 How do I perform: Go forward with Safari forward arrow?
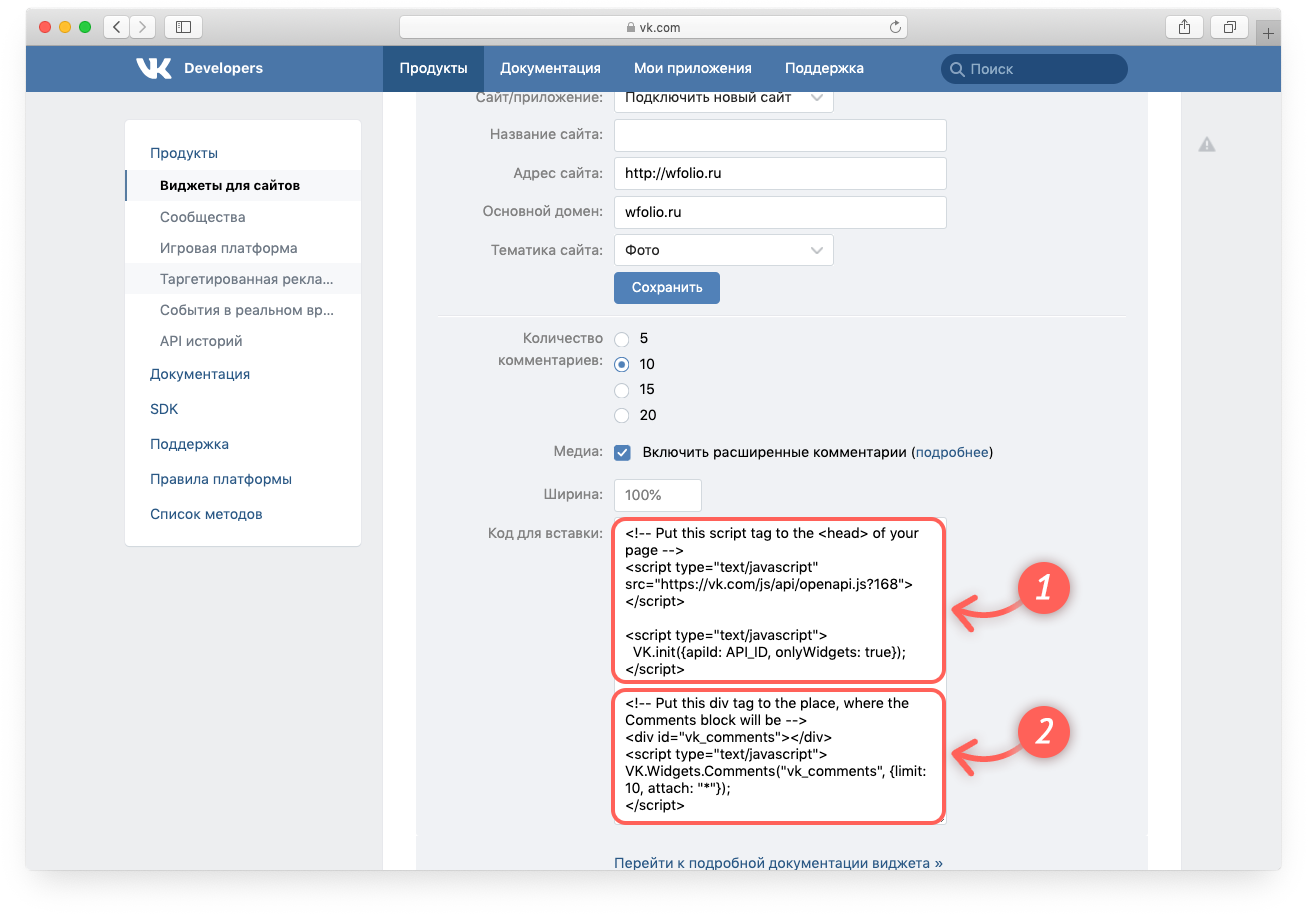[x=143, y=27]
